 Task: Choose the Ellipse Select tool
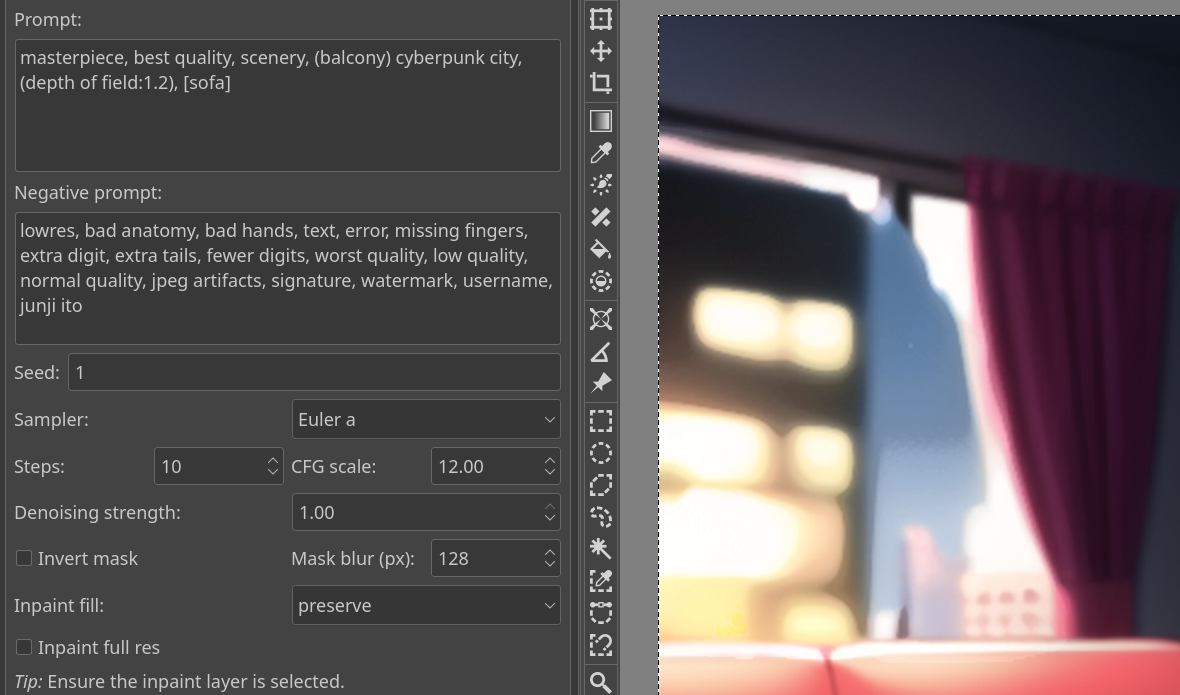click(601, 453)
